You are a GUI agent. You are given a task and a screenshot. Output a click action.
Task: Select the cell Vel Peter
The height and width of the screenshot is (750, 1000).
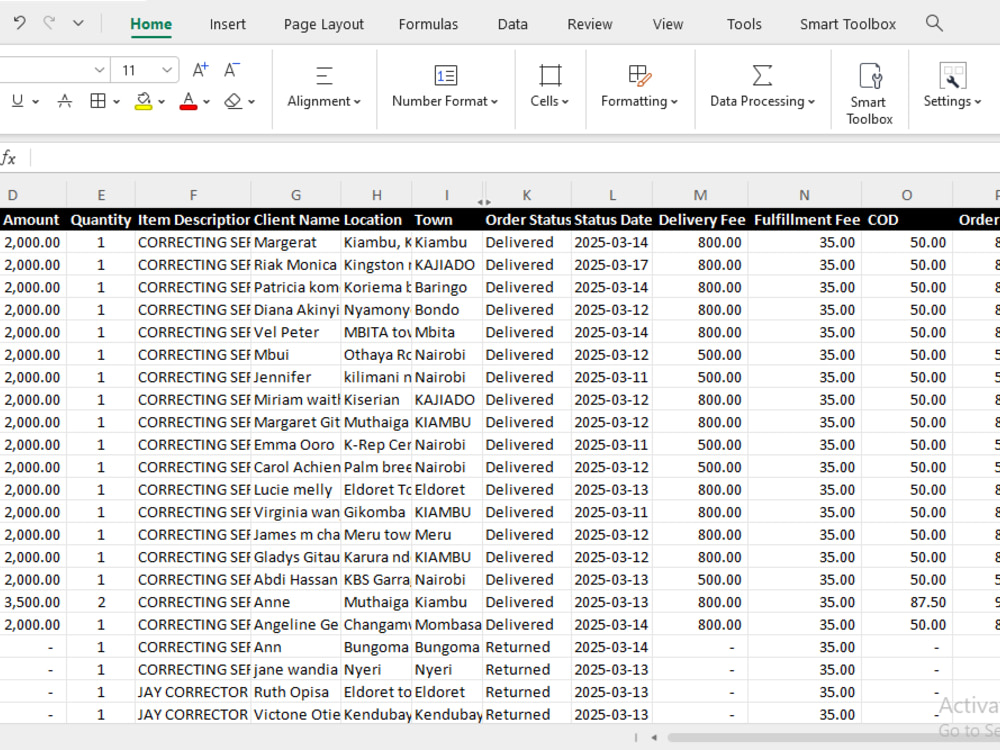click(x=296, y=332)
